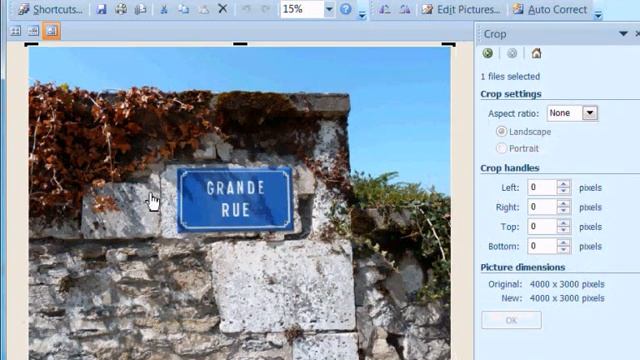
Task: Decrease the Left crop value
Action: coord(564,191)
